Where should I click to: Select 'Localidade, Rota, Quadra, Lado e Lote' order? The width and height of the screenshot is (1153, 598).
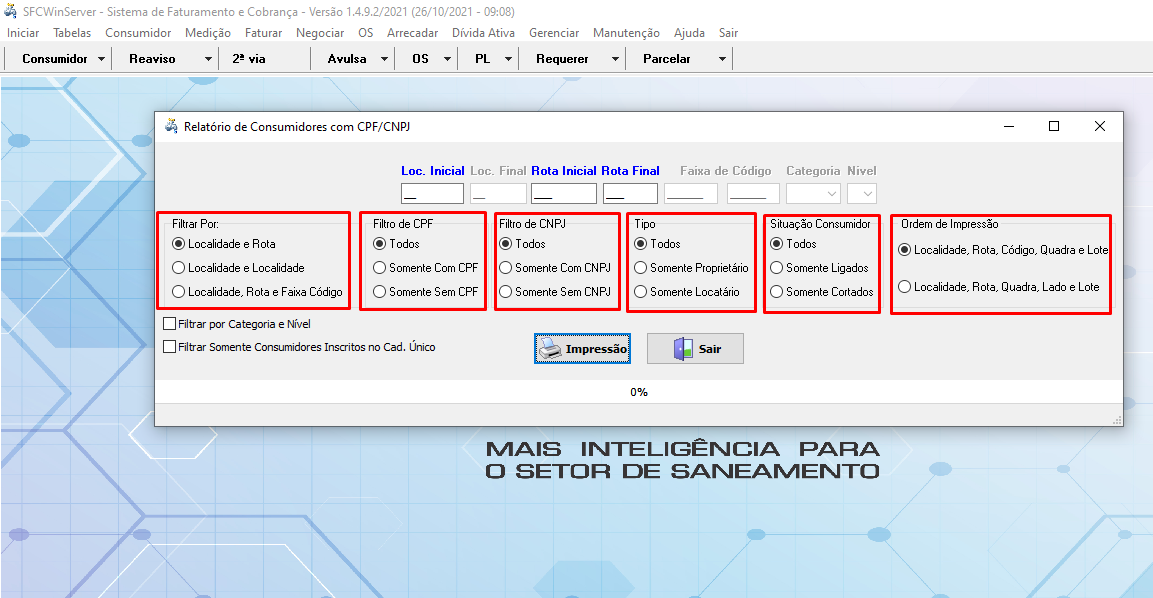(905, 287)
